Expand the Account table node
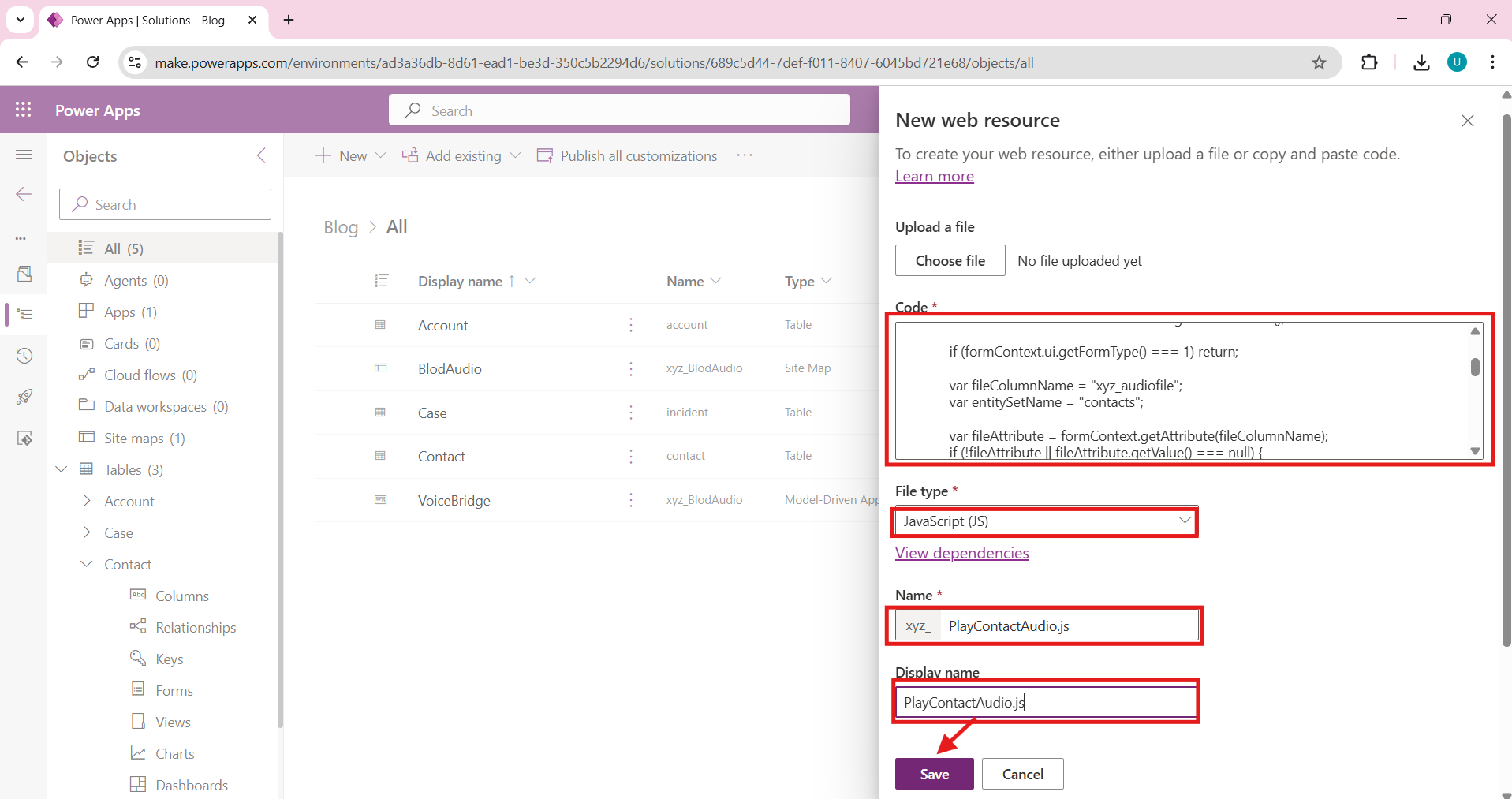Screen dimensions: 1512x799 click(87, 502)
